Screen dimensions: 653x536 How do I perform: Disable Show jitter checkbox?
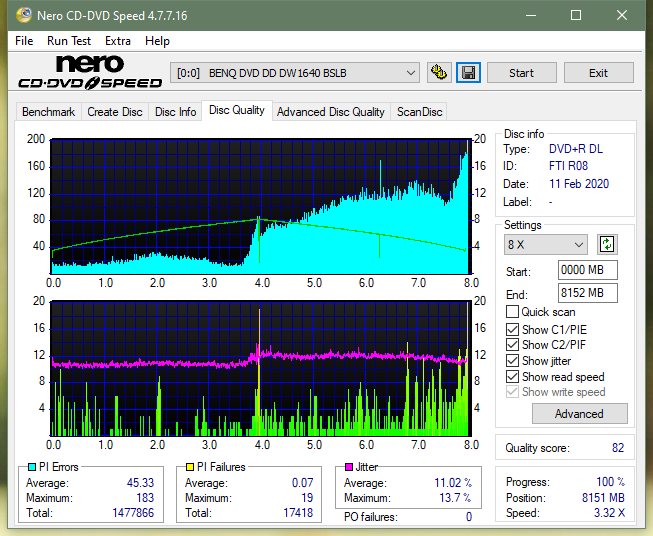[512, 361]
